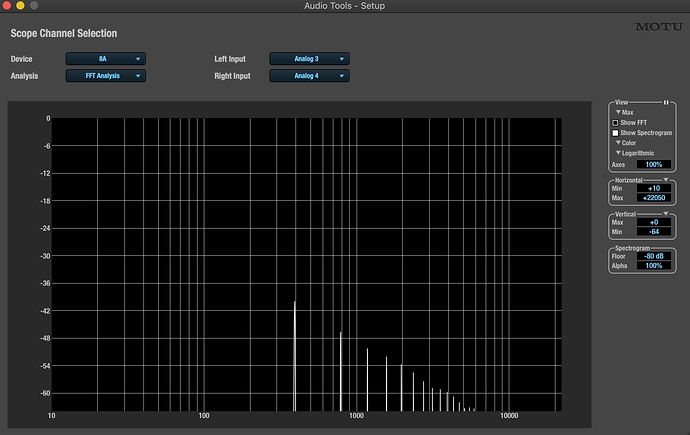Open the Vertical panel triangle menu
This screenshot has width=690, height=435.
[666, 214]
